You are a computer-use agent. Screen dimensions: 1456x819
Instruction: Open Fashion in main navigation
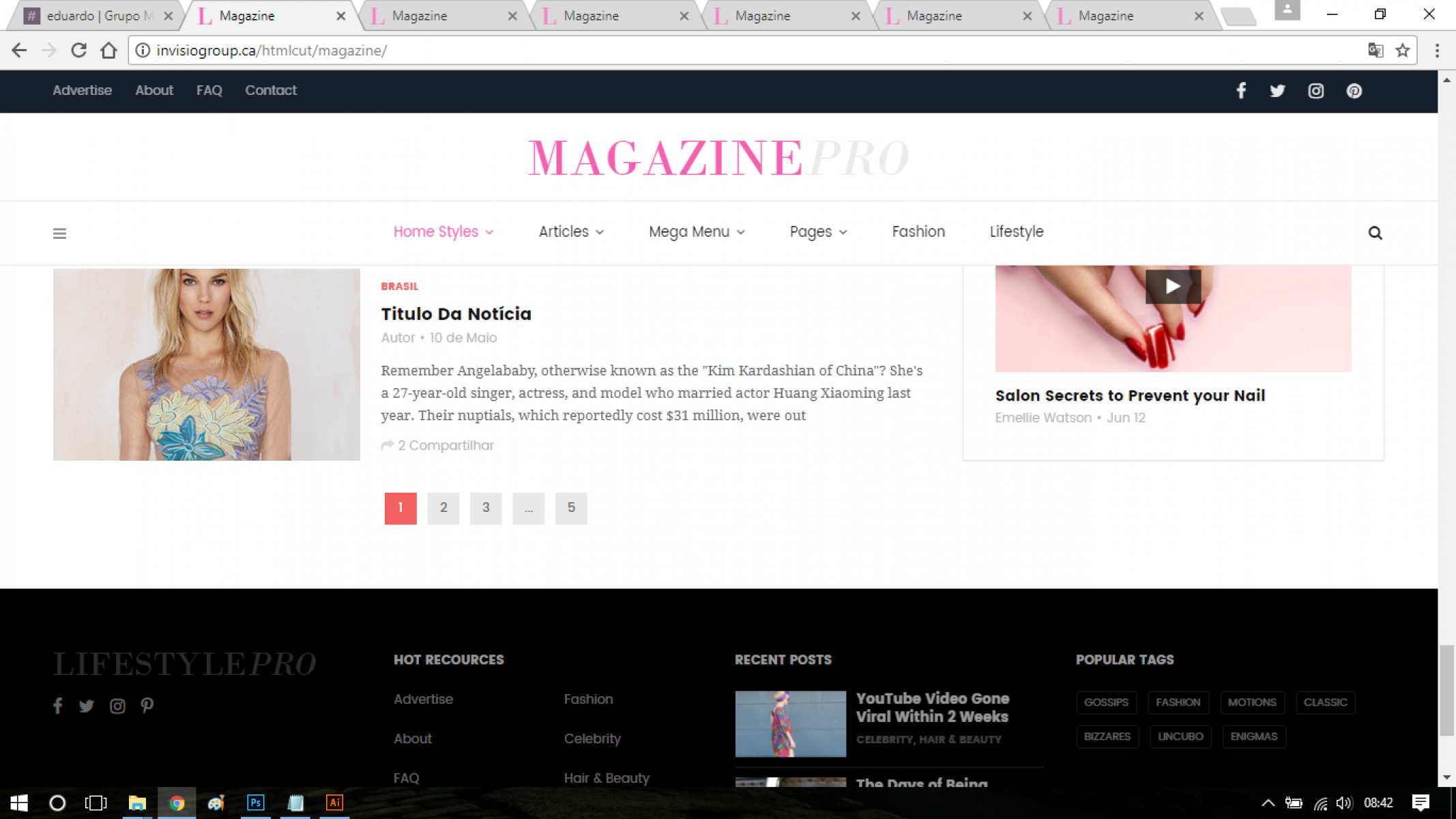click(918, 232)
